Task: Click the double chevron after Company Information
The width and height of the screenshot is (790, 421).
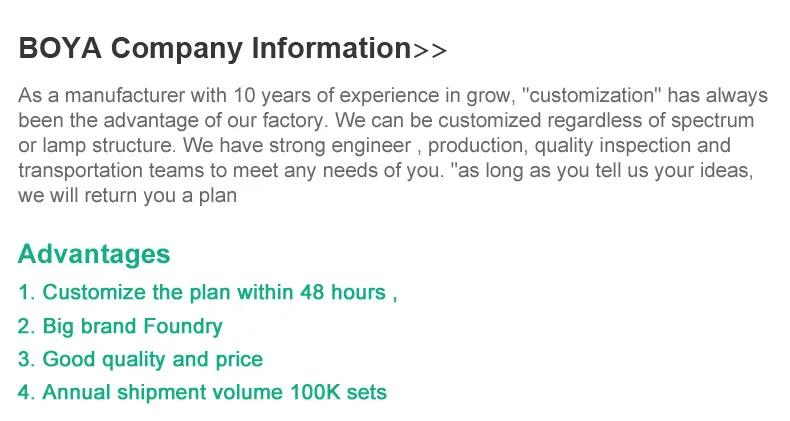Action: 430,50
